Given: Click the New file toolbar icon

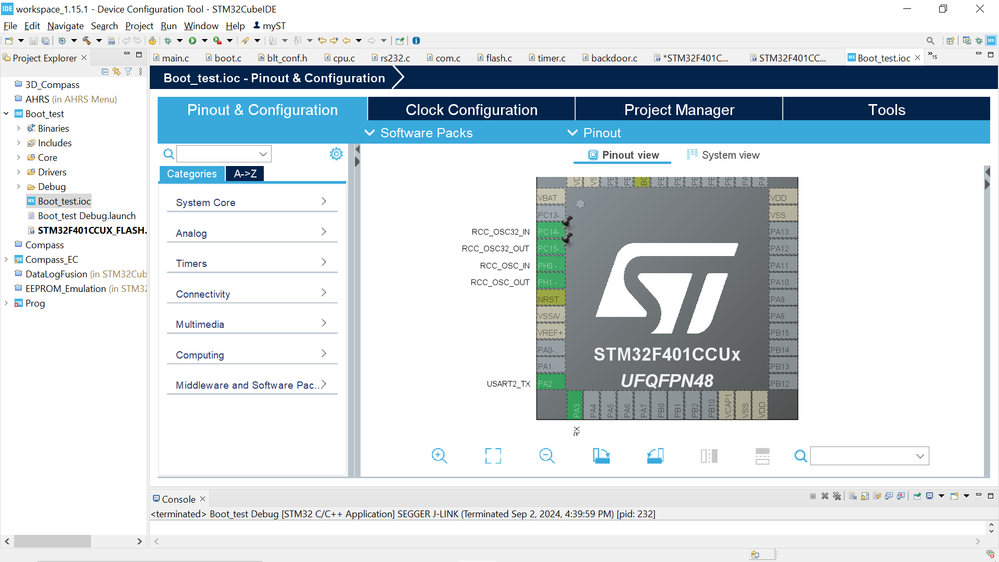Looking at the screenshot, I should point(9,40).
